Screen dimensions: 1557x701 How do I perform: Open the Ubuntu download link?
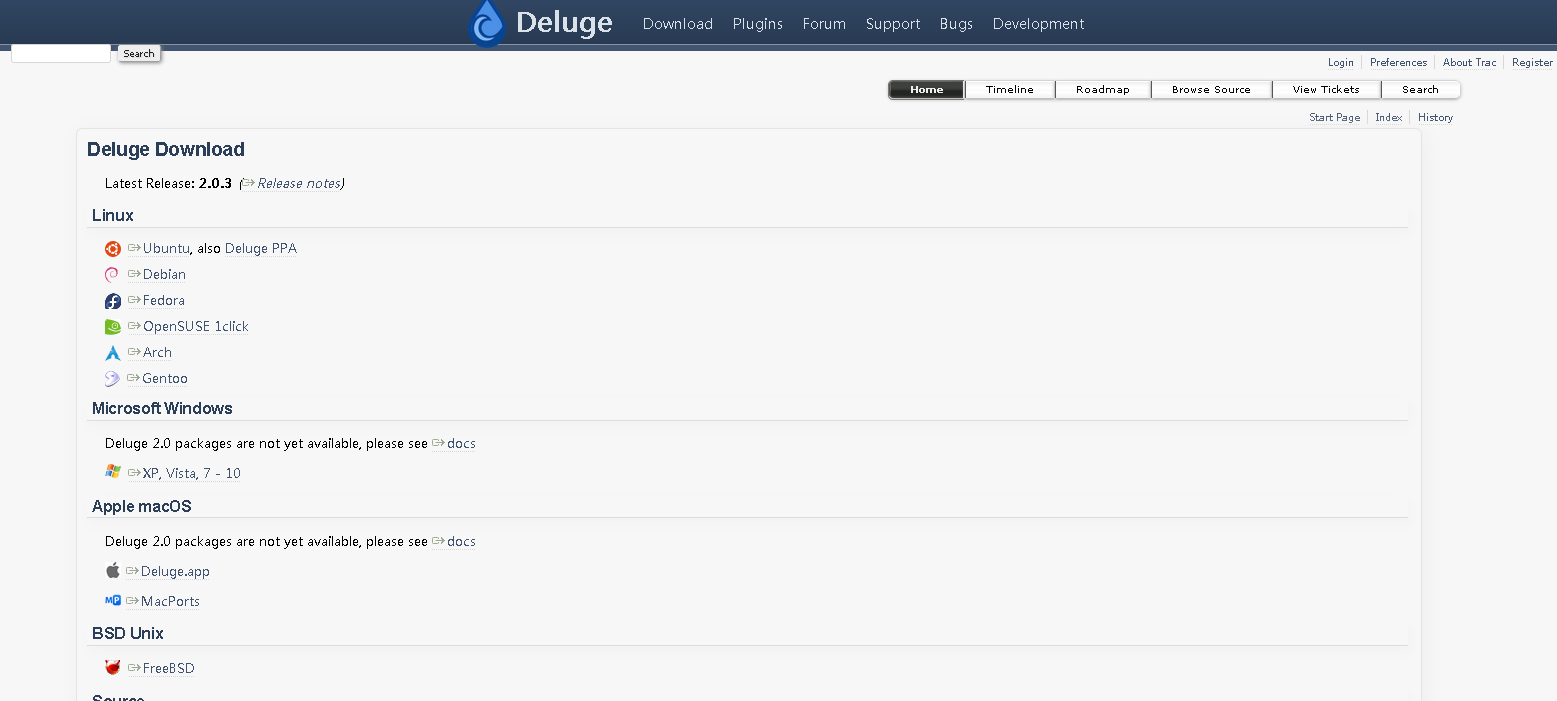coord(159,249)
